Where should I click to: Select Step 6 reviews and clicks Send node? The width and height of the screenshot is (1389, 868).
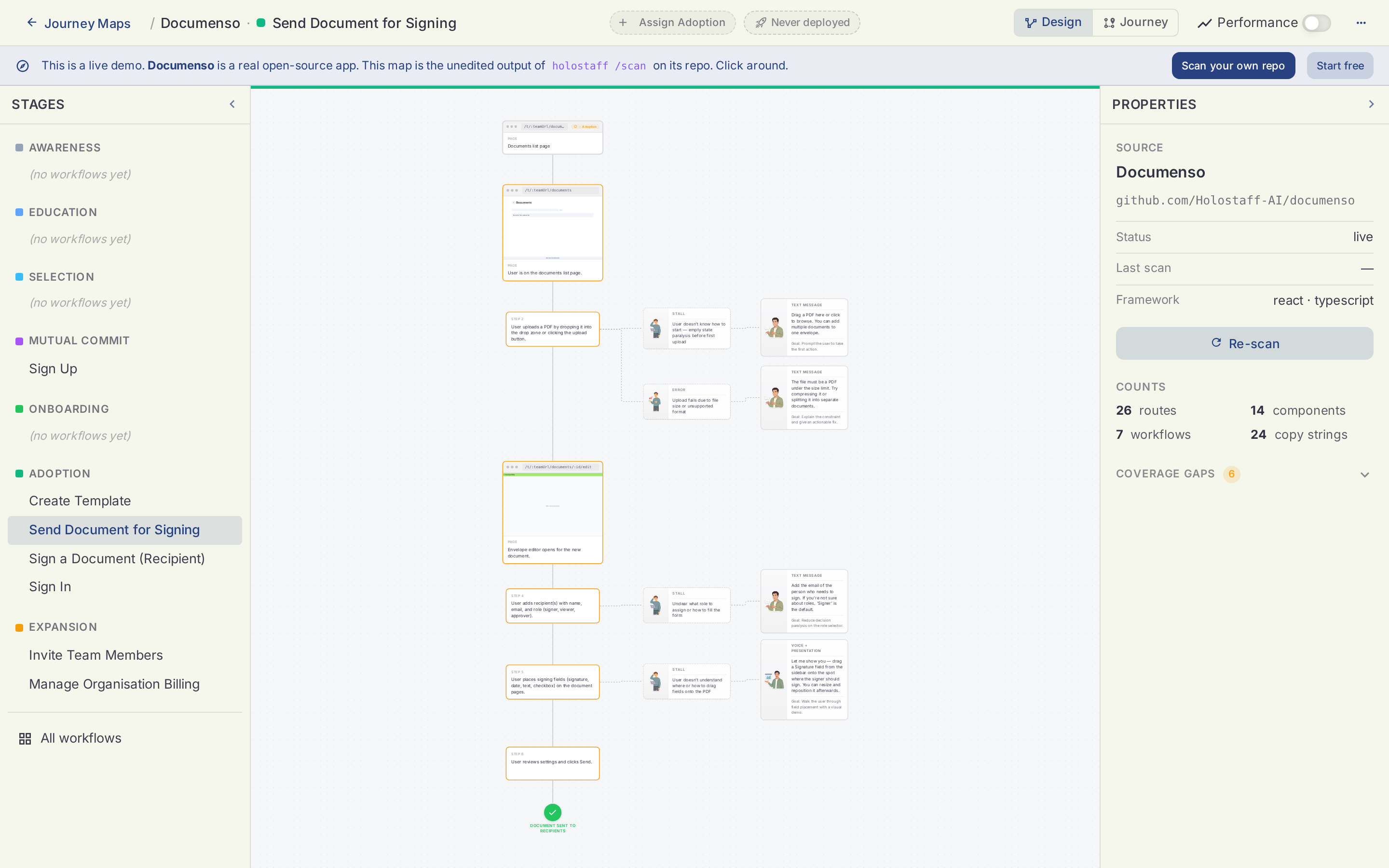pyautogui.click(x=552, y=763)
